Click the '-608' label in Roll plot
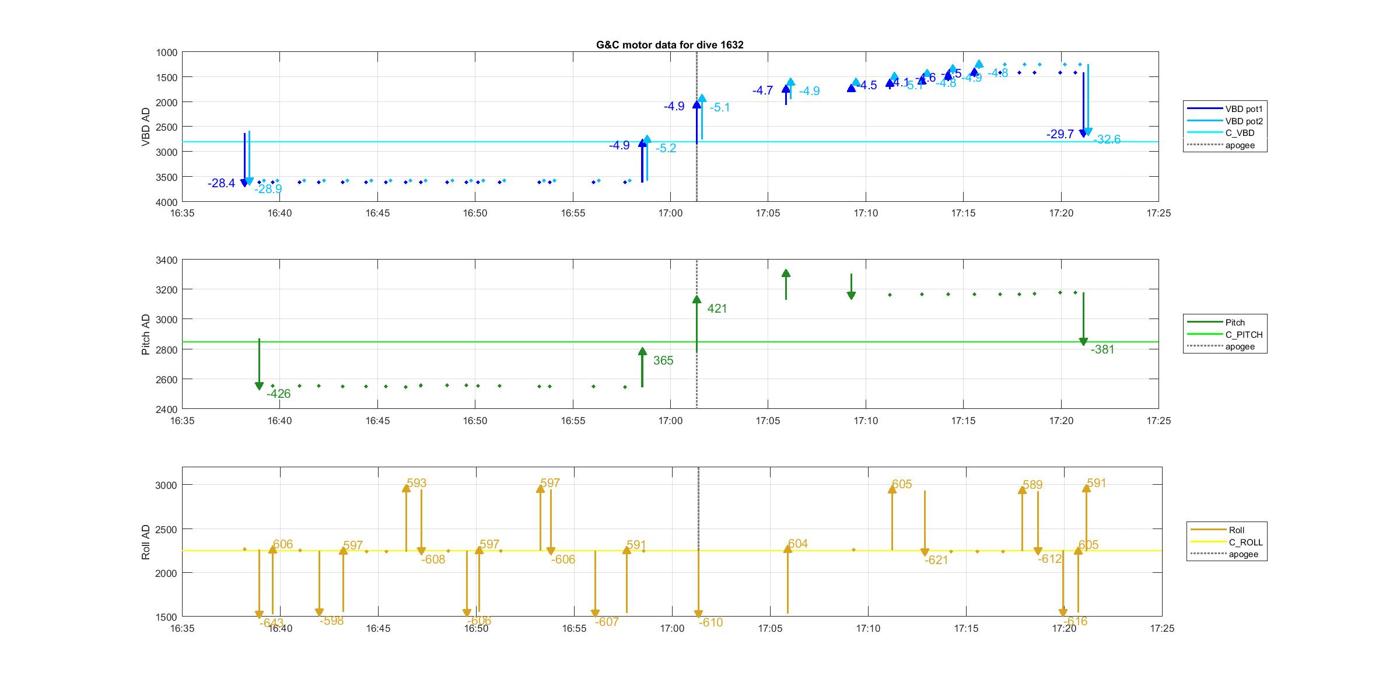 point(433,560)
